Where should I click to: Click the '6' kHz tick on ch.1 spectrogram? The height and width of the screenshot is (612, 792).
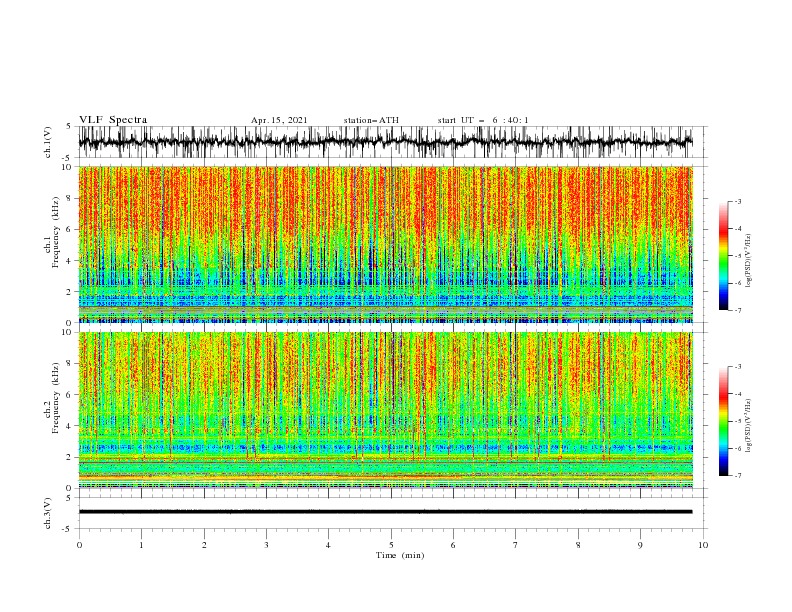[x=70, y=229]
